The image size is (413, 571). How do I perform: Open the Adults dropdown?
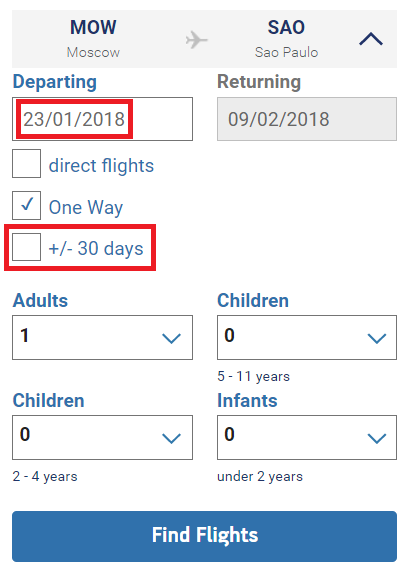tap(102, 338)
